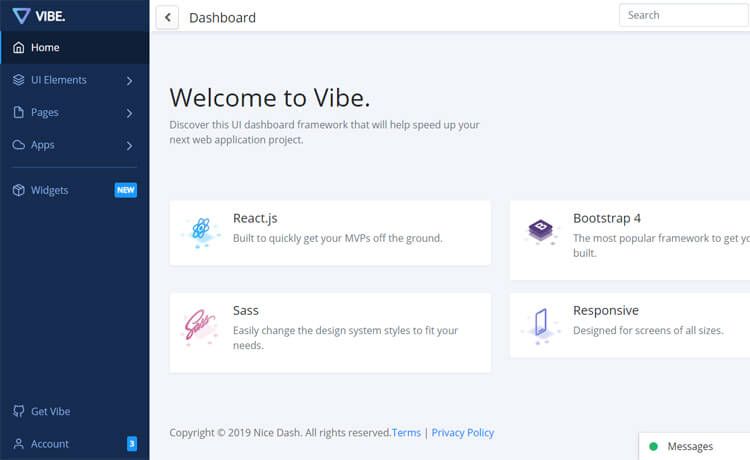The image size is (750, 460).
Task: Click the Account user icon
Action: (19, 444)
